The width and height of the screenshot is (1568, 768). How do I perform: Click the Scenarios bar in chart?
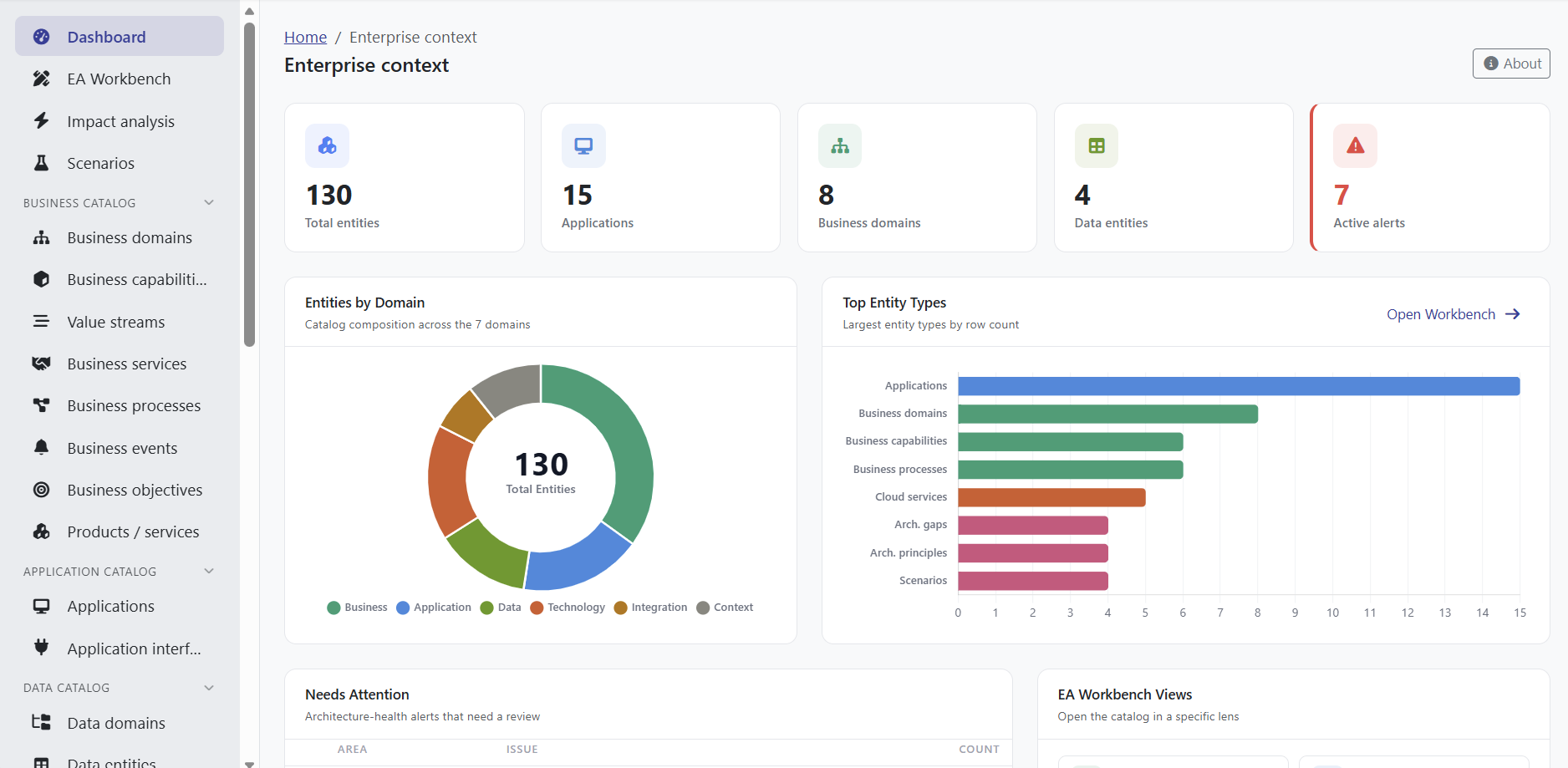(x=1033, y=581)
